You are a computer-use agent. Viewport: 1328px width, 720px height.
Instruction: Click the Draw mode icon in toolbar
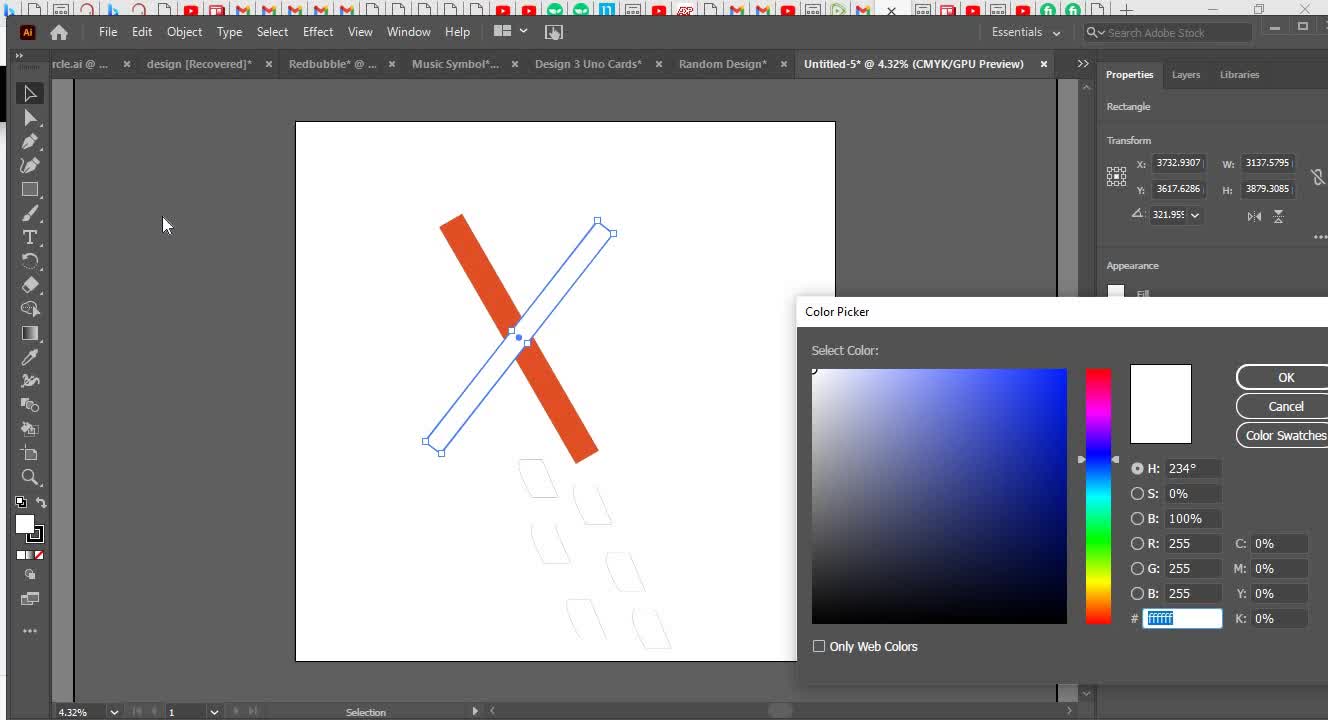(30, 575)
